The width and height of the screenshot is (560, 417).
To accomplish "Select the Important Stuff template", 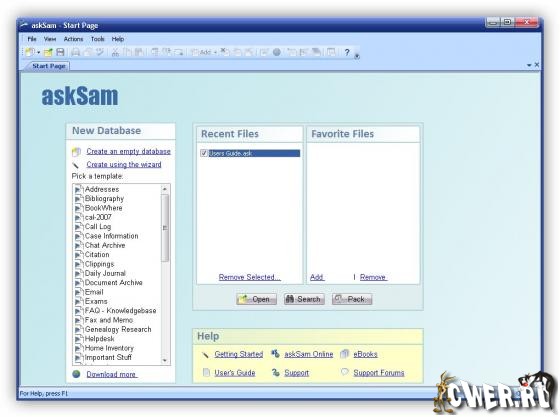I will tap(108, 357).
